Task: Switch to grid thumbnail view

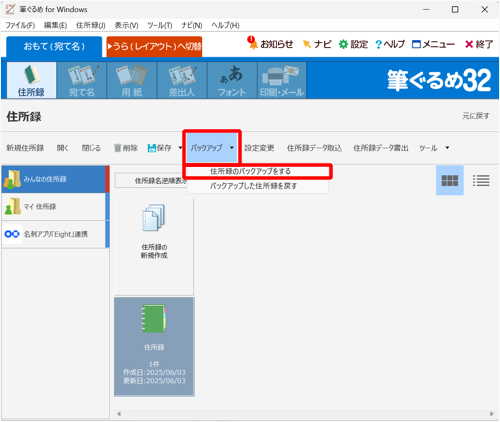Action: click(450, 180)
